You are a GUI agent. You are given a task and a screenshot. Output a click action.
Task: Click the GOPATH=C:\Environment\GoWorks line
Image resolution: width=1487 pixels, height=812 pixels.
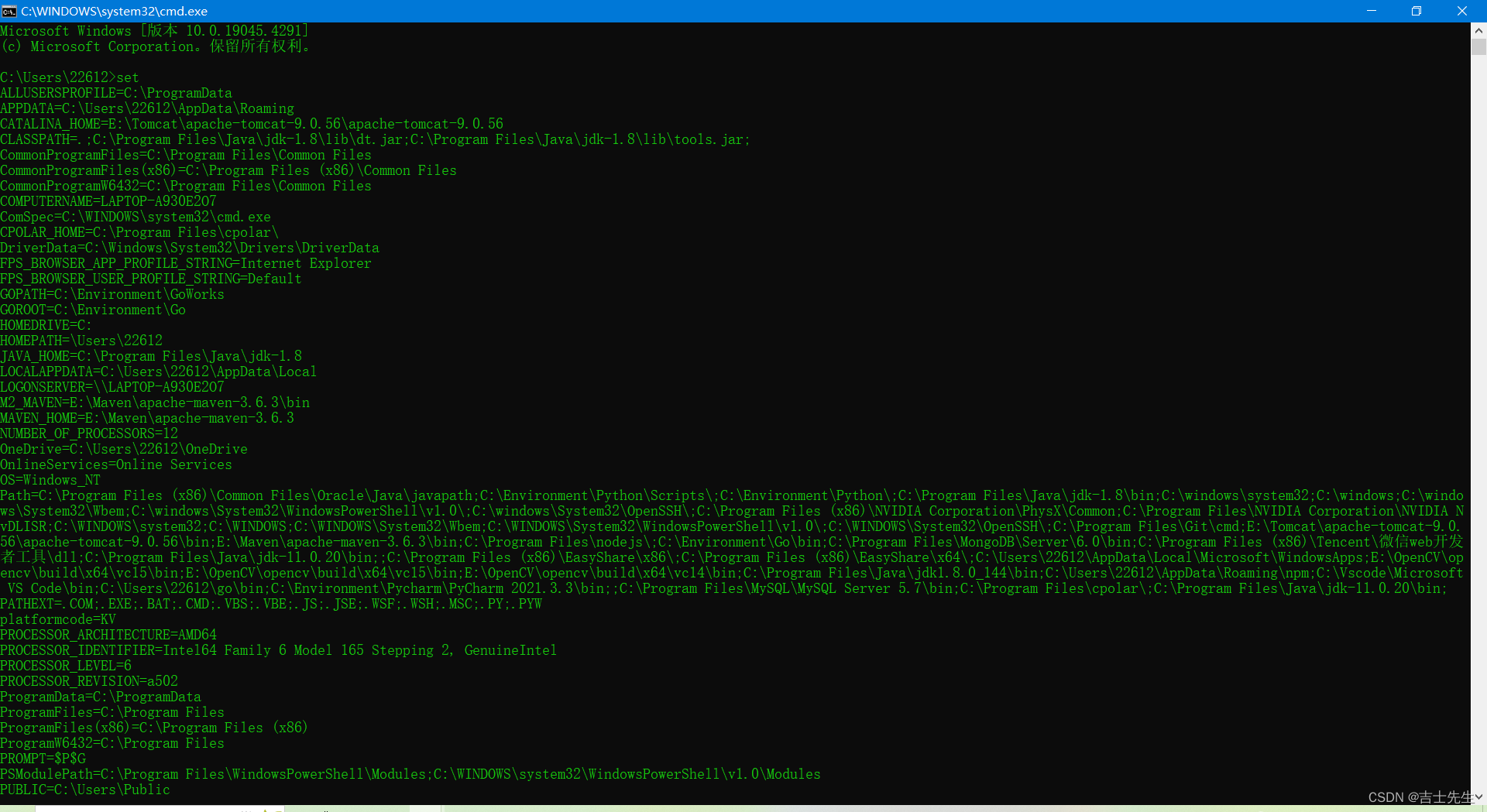tap(112, 294)
